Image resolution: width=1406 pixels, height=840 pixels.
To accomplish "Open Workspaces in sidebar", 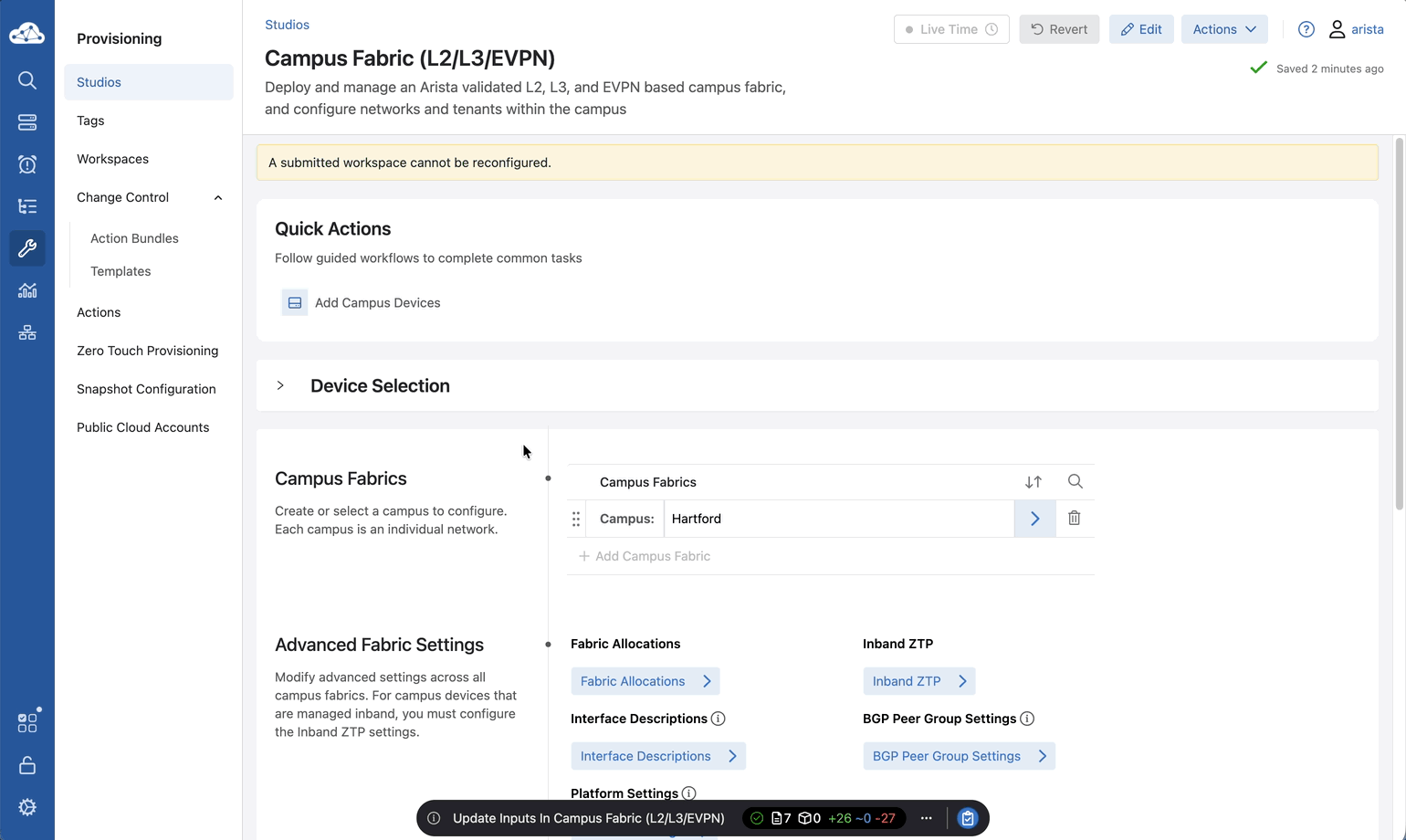I will [x=112, y=159].
